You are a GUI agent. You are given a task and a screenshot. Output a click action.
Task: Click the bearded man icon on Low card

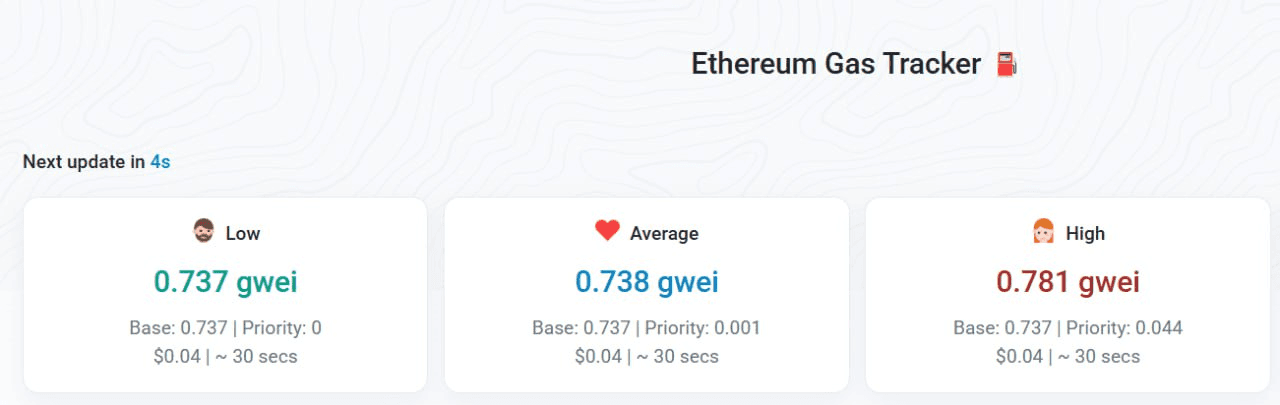203,232
